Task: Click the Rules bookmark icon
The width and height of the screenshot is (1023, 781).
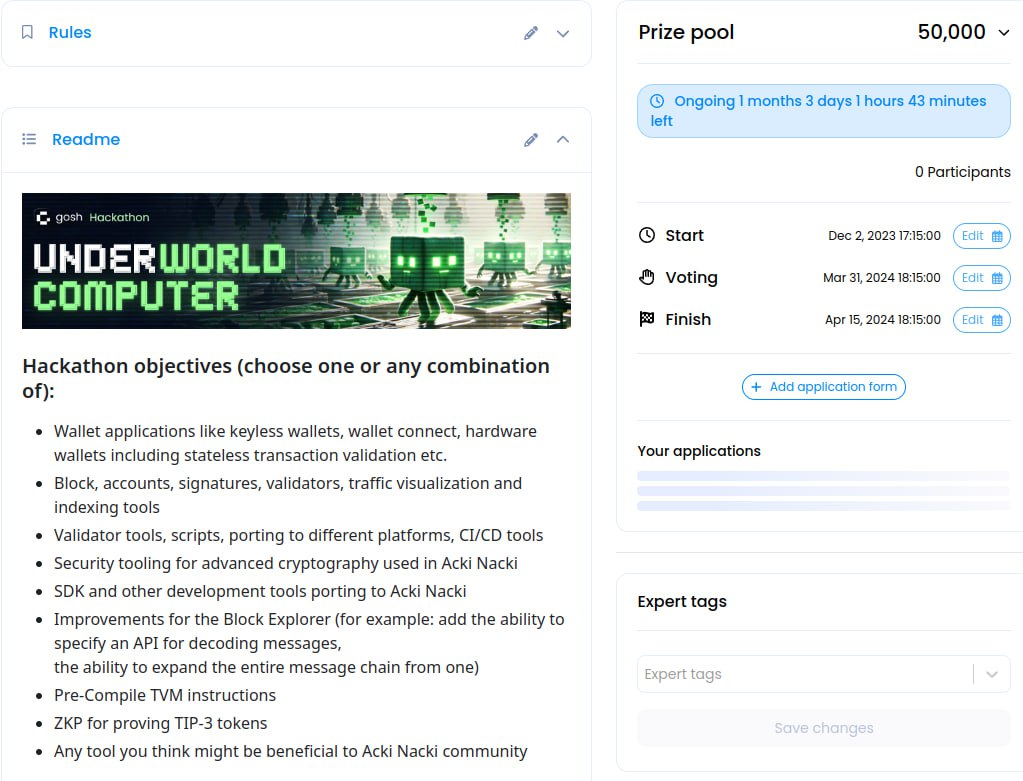Action: [x=27, y=33]
